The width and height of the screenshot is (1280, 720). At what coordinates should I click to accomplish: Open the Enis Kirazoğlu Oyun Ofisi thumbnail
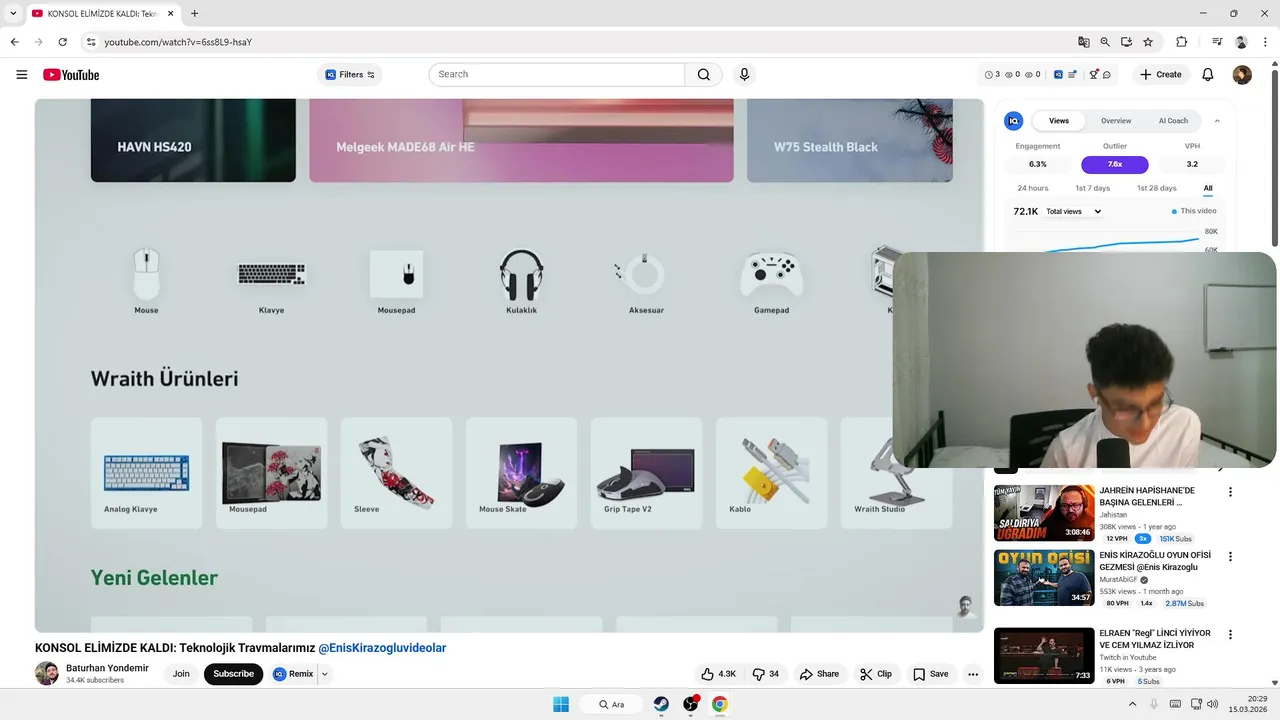(x=1044, y=577)
